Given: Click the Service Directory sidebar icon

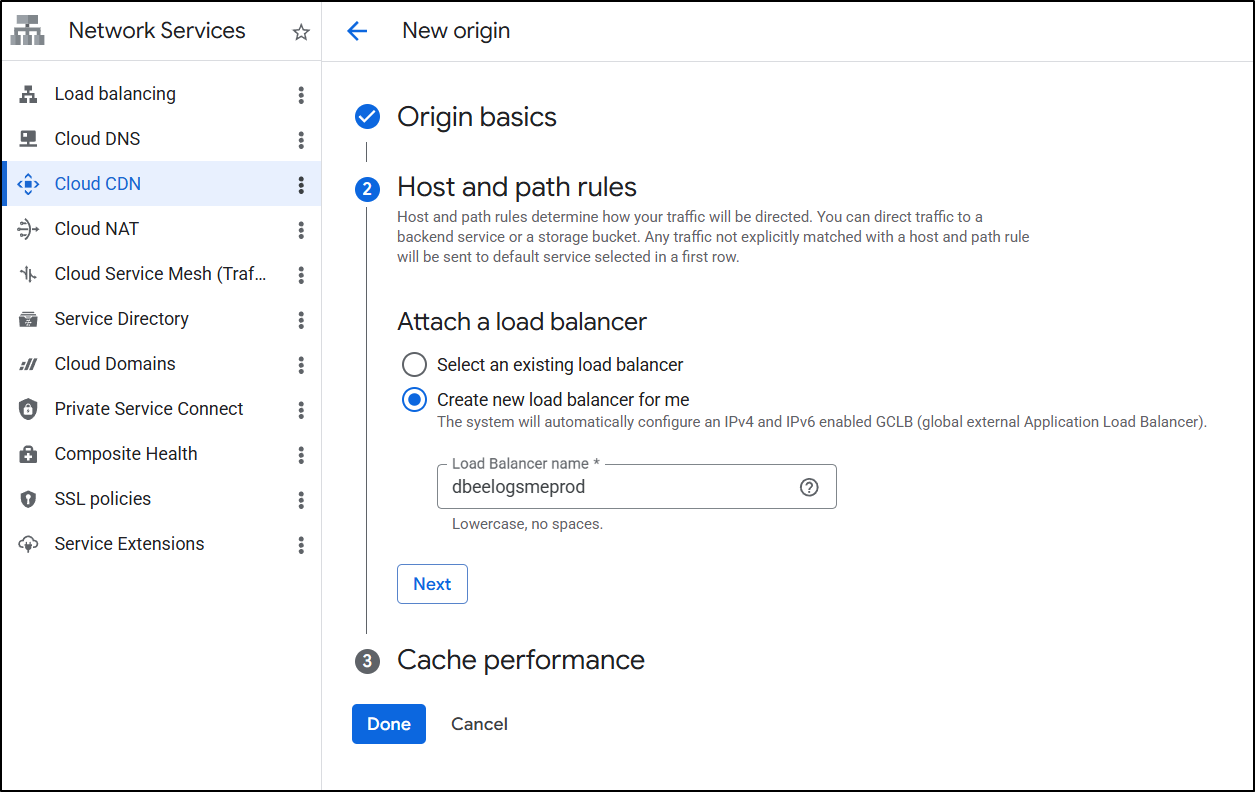Looking at the screenshot, I should point(28,319).
